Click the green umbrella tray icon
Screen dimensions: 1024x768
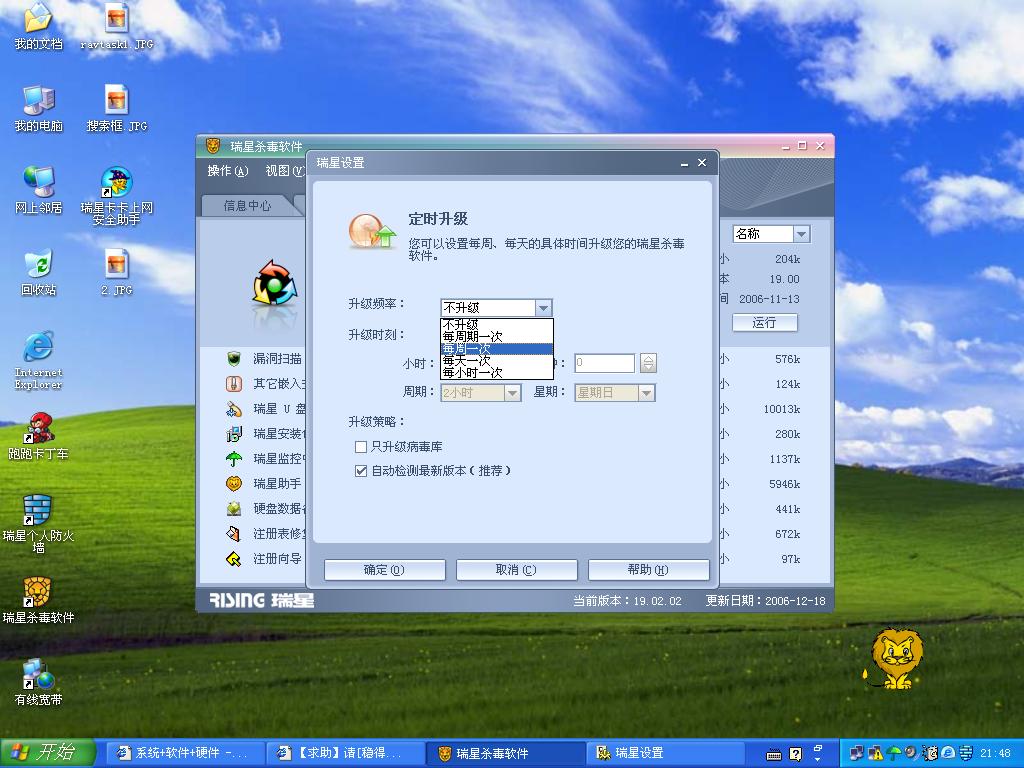tap(894, 753)
